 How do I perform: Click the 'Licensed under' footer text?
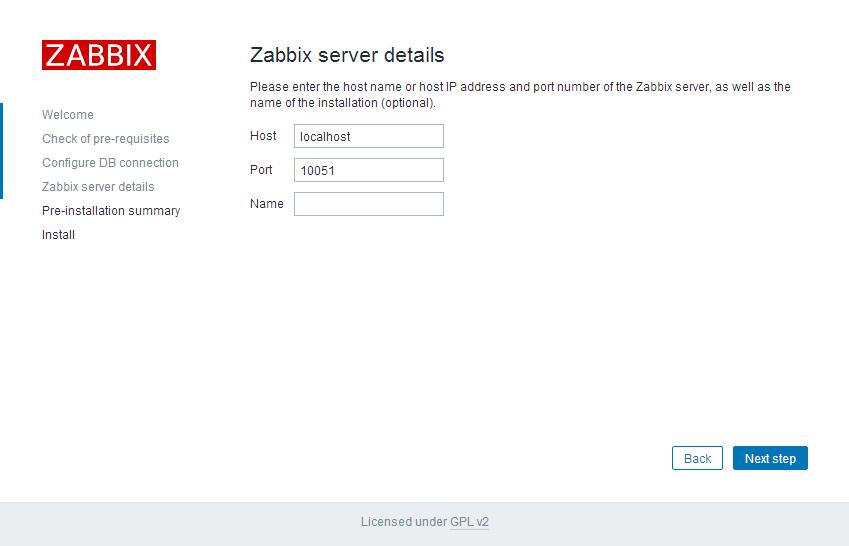pos(403,522)
